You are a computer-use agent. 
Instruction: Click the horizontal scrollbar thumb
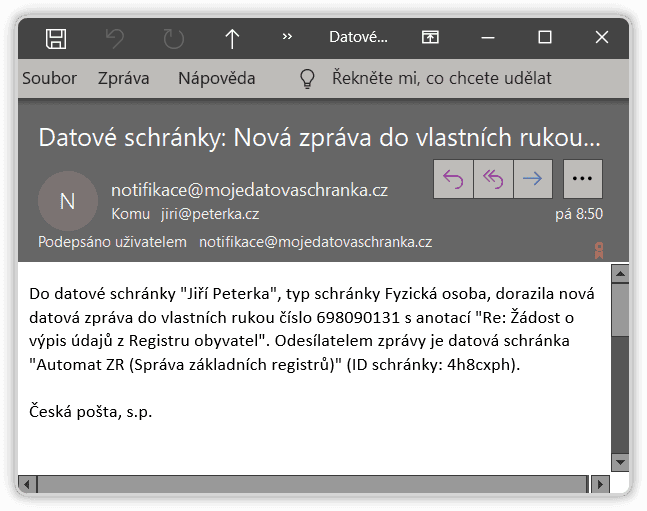coord(312,484)
